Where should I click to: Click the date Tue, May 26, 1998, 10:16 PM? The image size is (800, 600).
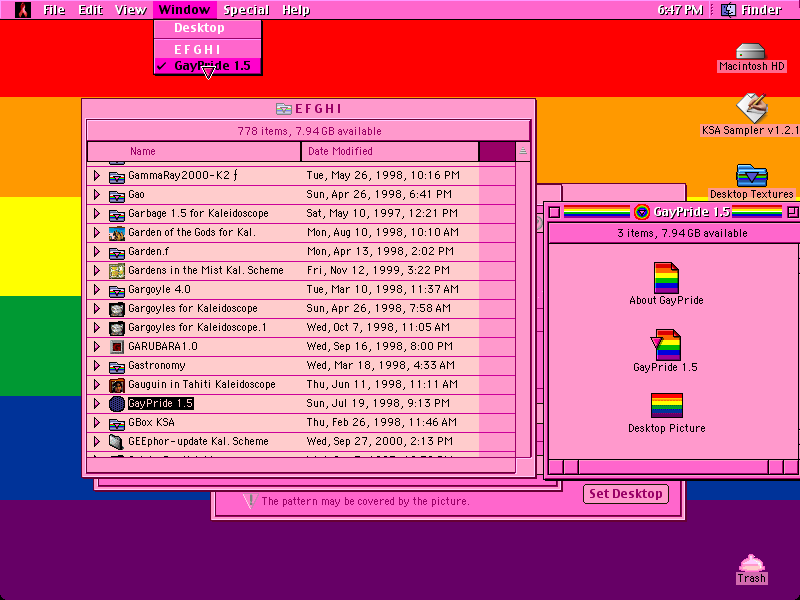(x=383, y=176)
